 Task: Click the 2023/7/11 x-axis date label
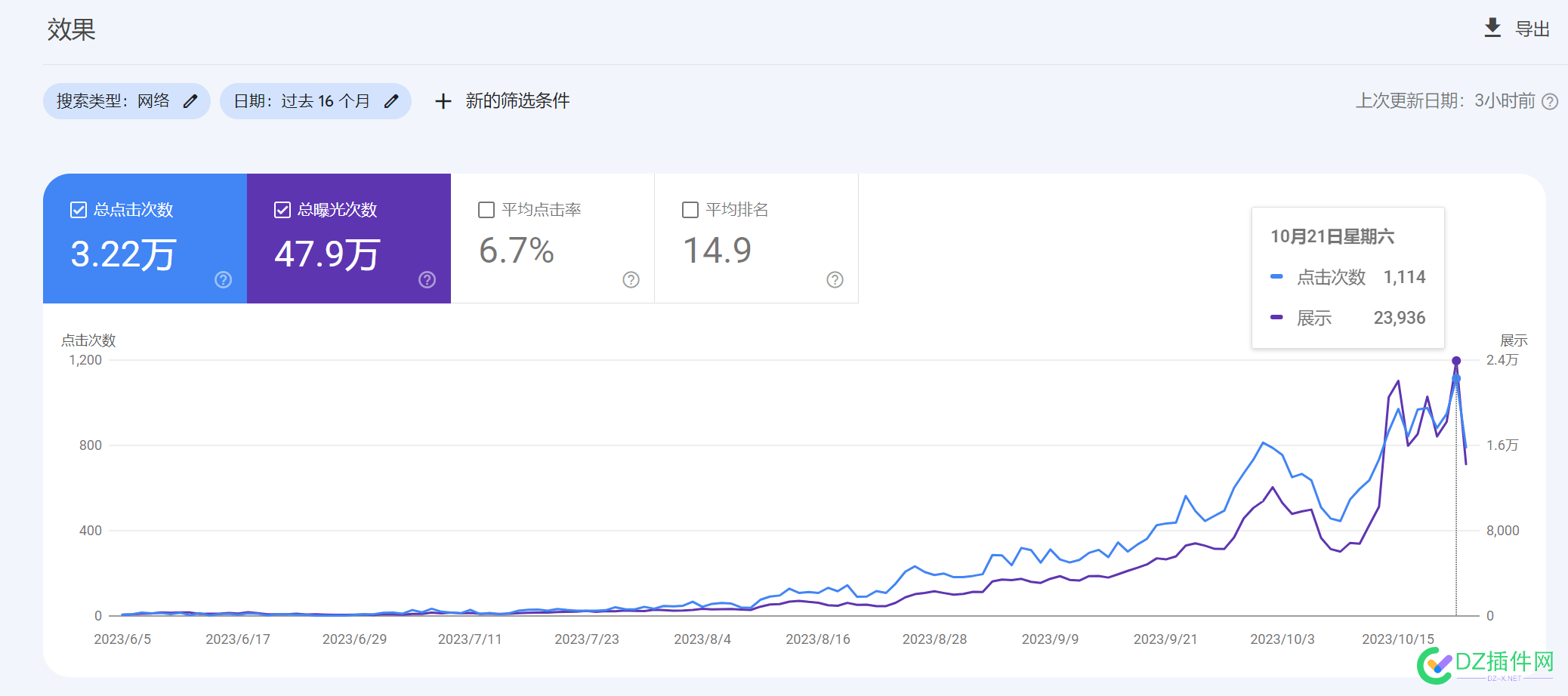[x=470, y=639]
